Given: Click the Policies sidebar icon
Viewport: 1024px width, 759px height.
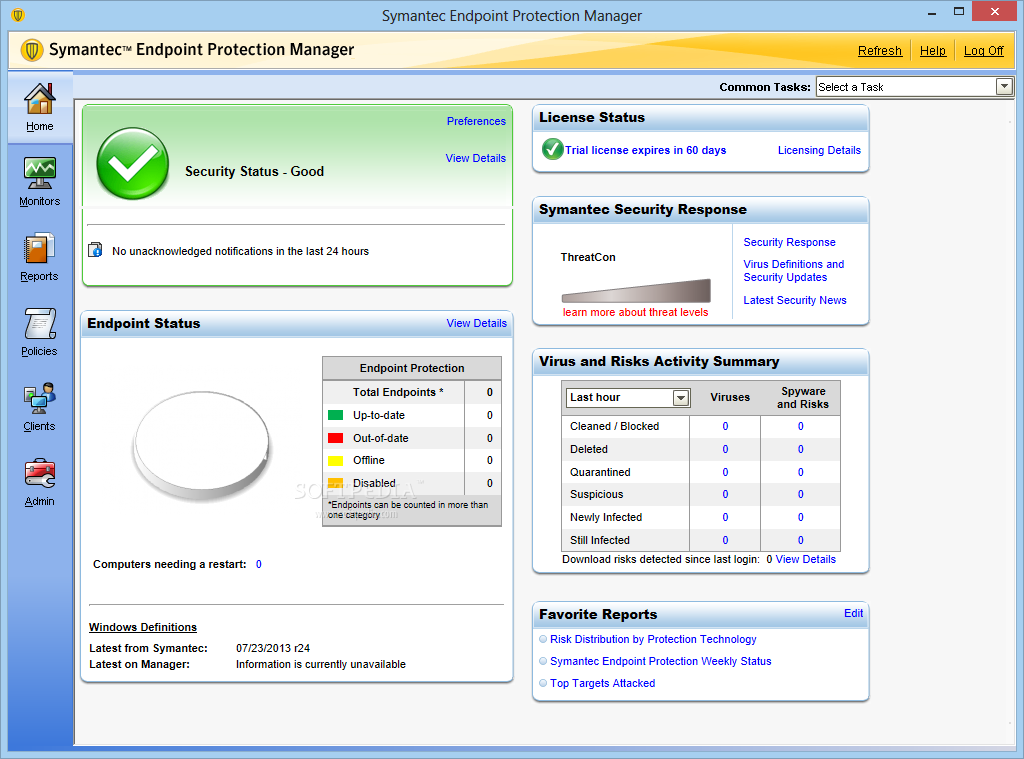Looking at the screenshot, I should tap(39, 330).
